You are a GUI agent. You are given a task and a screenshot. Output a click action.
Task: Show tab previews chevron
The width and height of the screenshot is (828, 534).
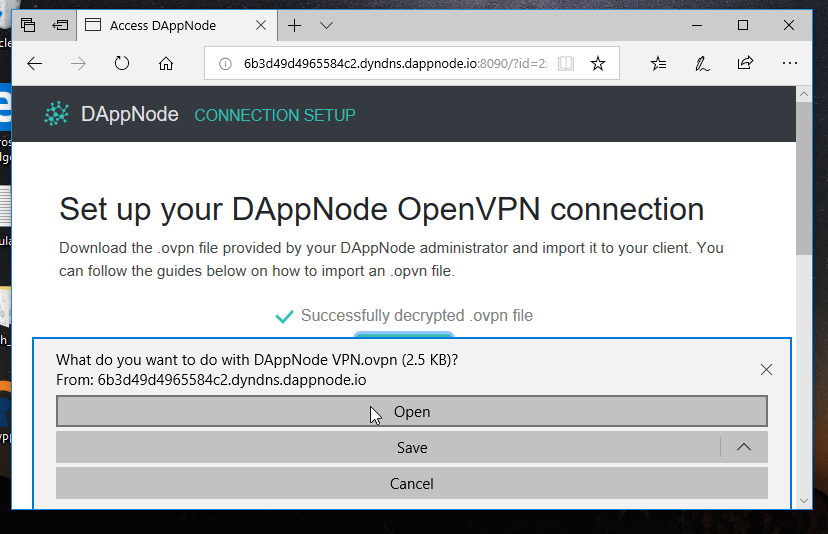coord(326,25)
